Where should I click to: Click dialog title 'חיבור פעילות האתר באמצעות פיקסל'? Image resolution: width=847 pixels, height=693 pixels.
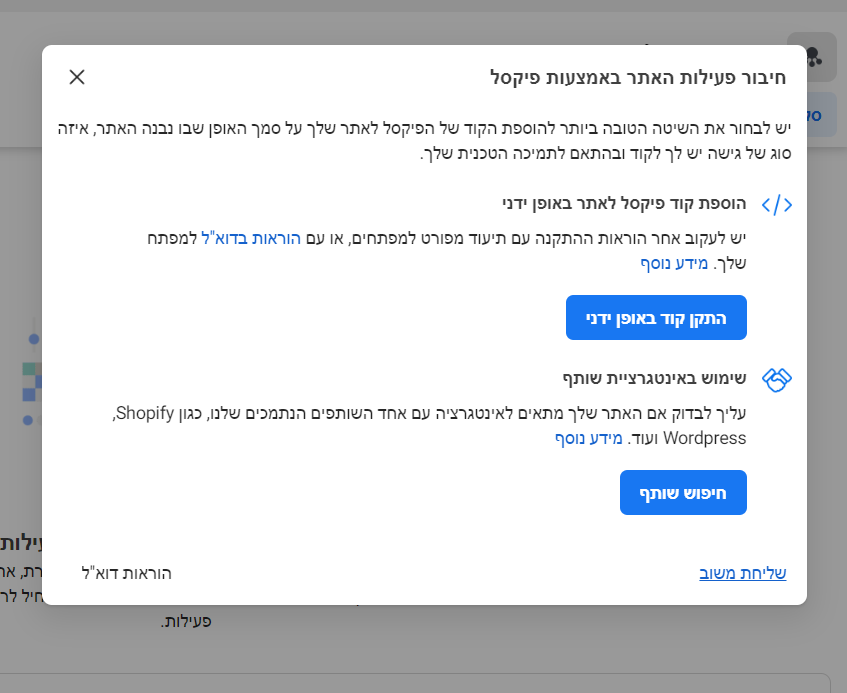click(638, 77)
